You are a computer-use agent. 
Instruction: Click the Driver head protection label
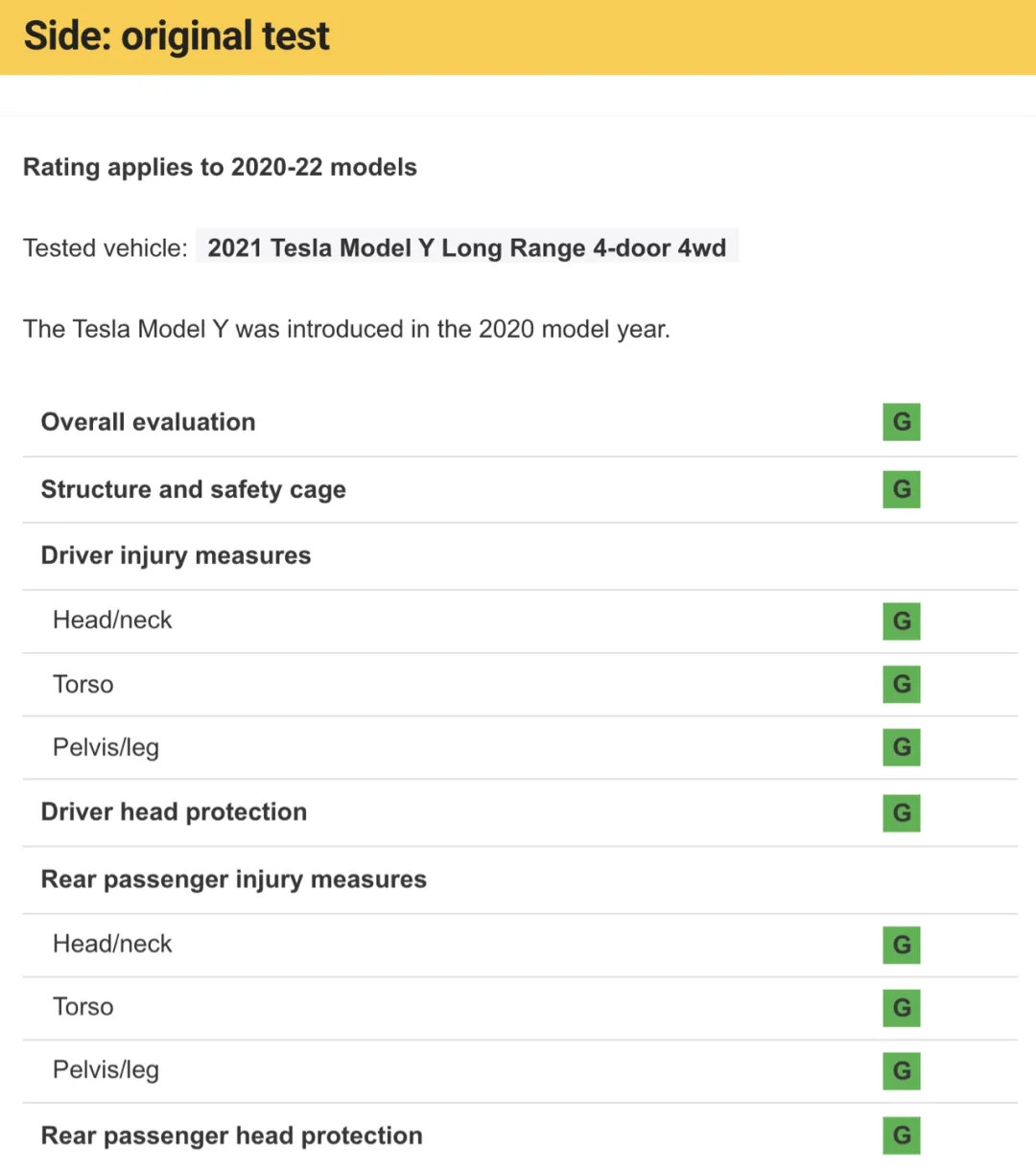tap(174, 812)
